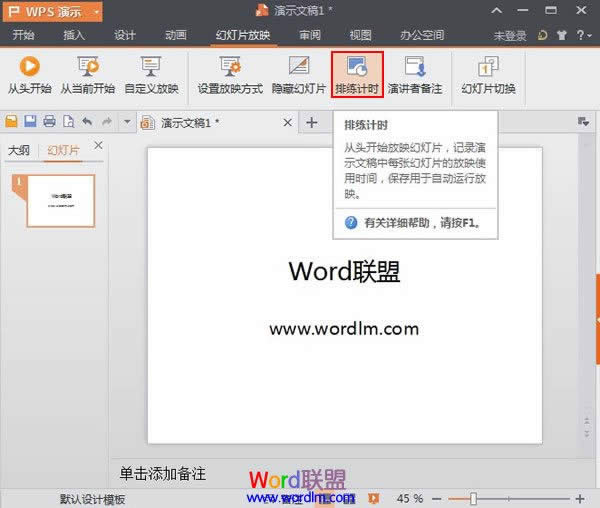Start slideshow from current slide (从当前开始)
Image resolution: width=600 pixels, height=508 pixels.
[87, 75]
